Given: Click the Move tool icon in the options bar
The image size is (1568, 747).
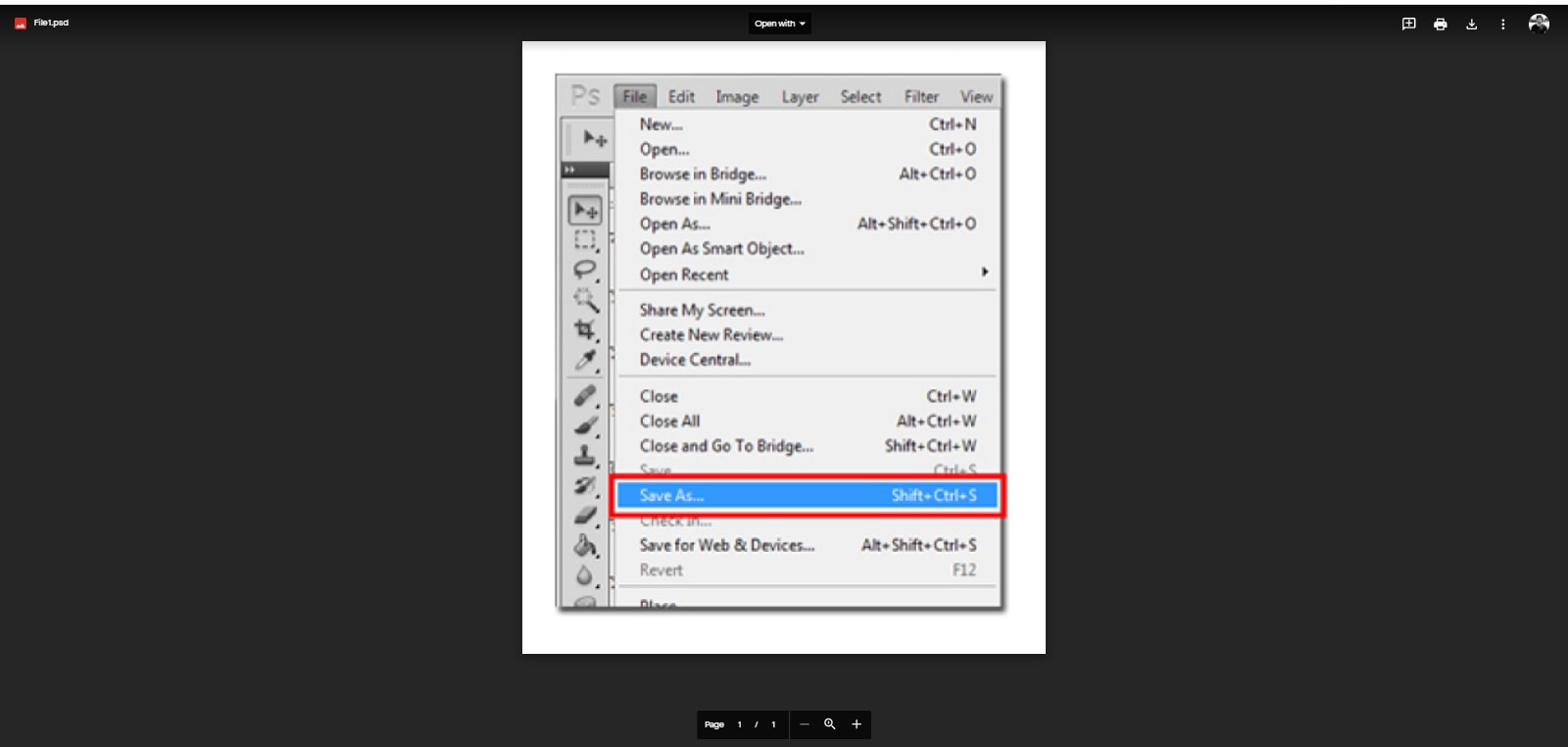Looking at the screenshot, I should (594, 138).
